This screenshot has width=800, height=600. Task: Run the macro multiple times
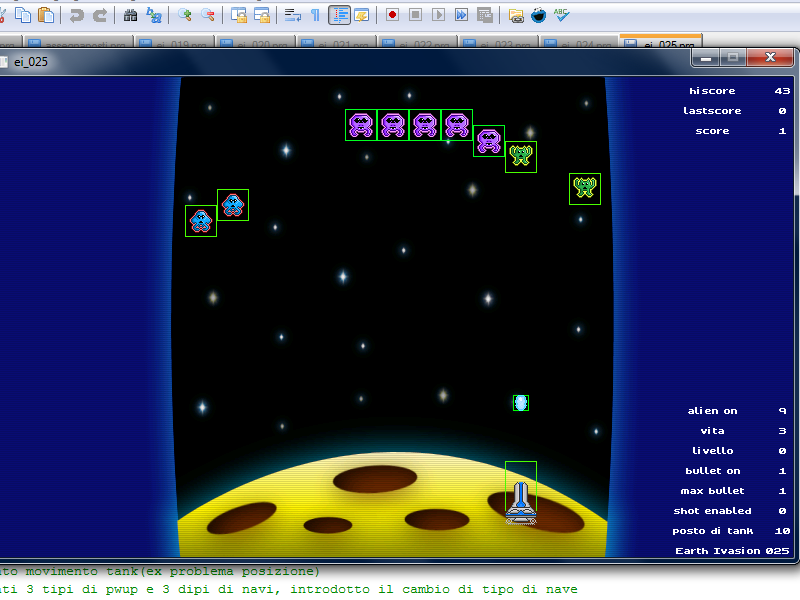pyautogui.click(x=461, y=15)
